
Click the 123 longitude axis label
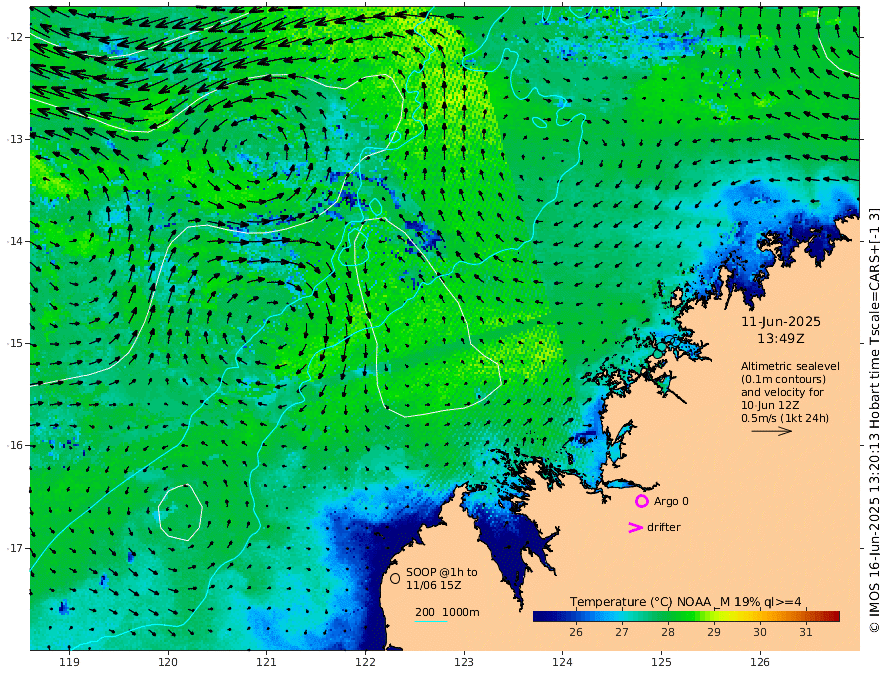(464, 663)
